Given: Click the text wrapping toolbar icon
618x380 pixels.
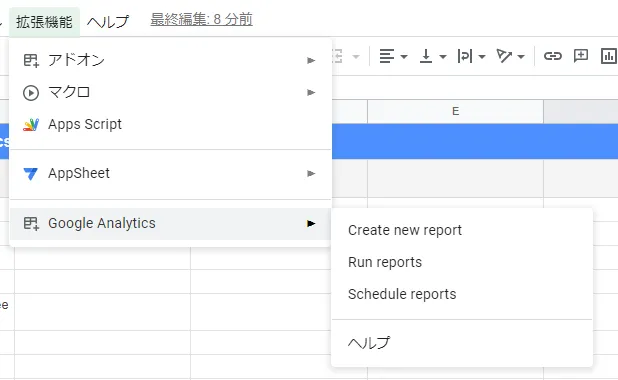Looking at the screenshot, I should tap(465, 56).
